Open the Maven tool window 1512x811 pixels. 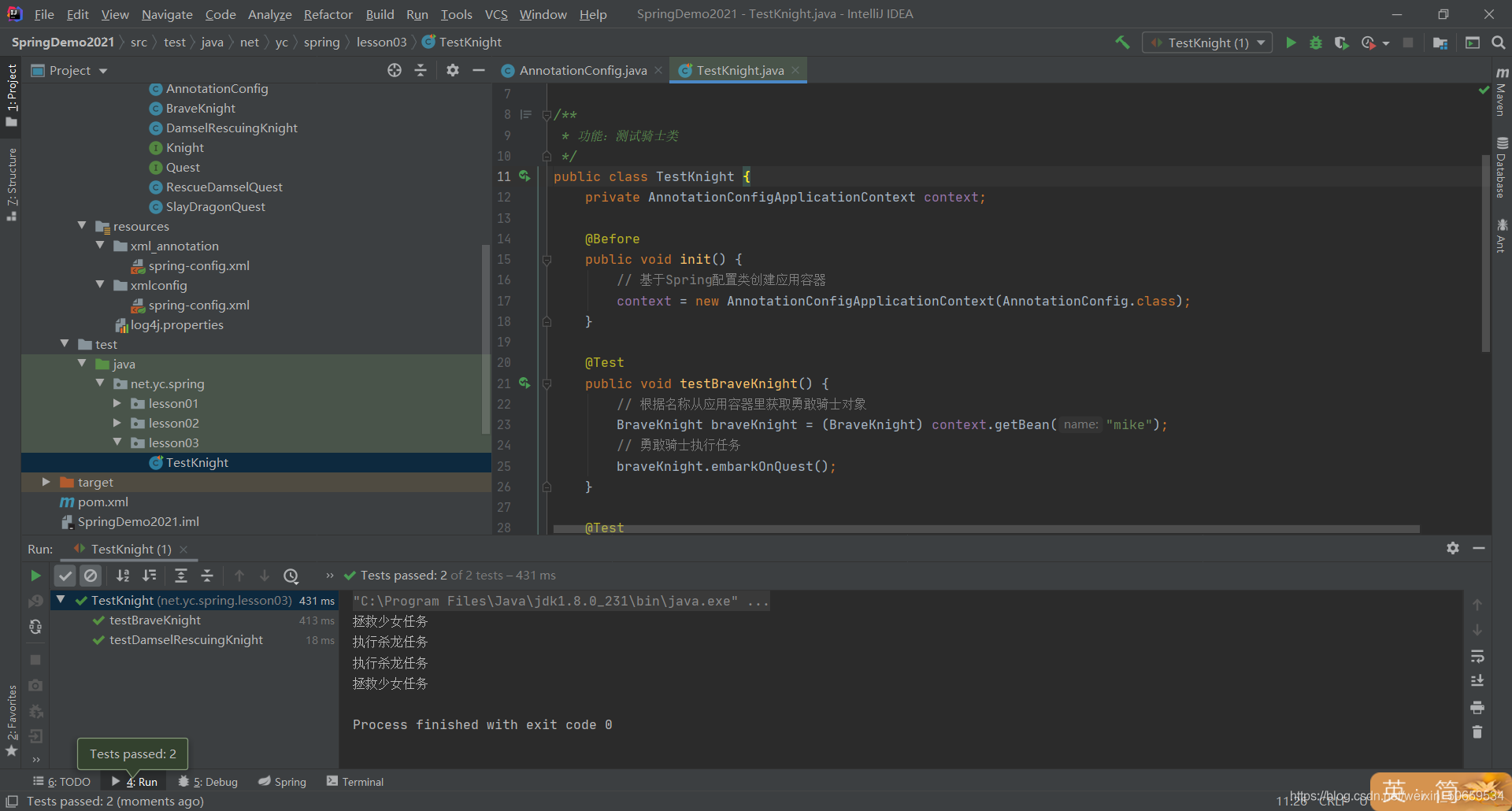pos(1501,92)
